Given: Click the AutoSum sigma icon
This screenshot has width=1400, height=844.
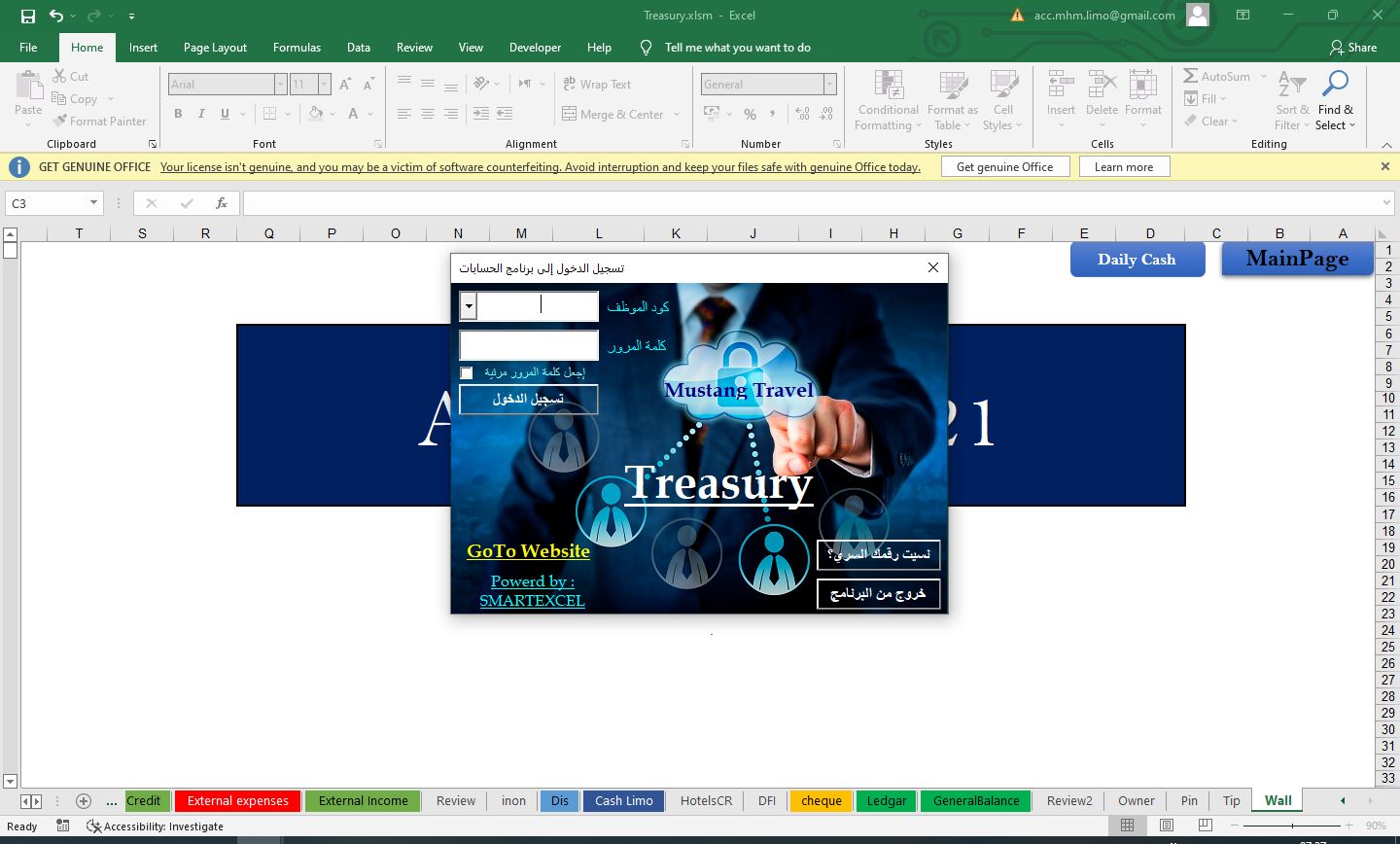Looking at the screenshot, I should tap(1191, 76).
